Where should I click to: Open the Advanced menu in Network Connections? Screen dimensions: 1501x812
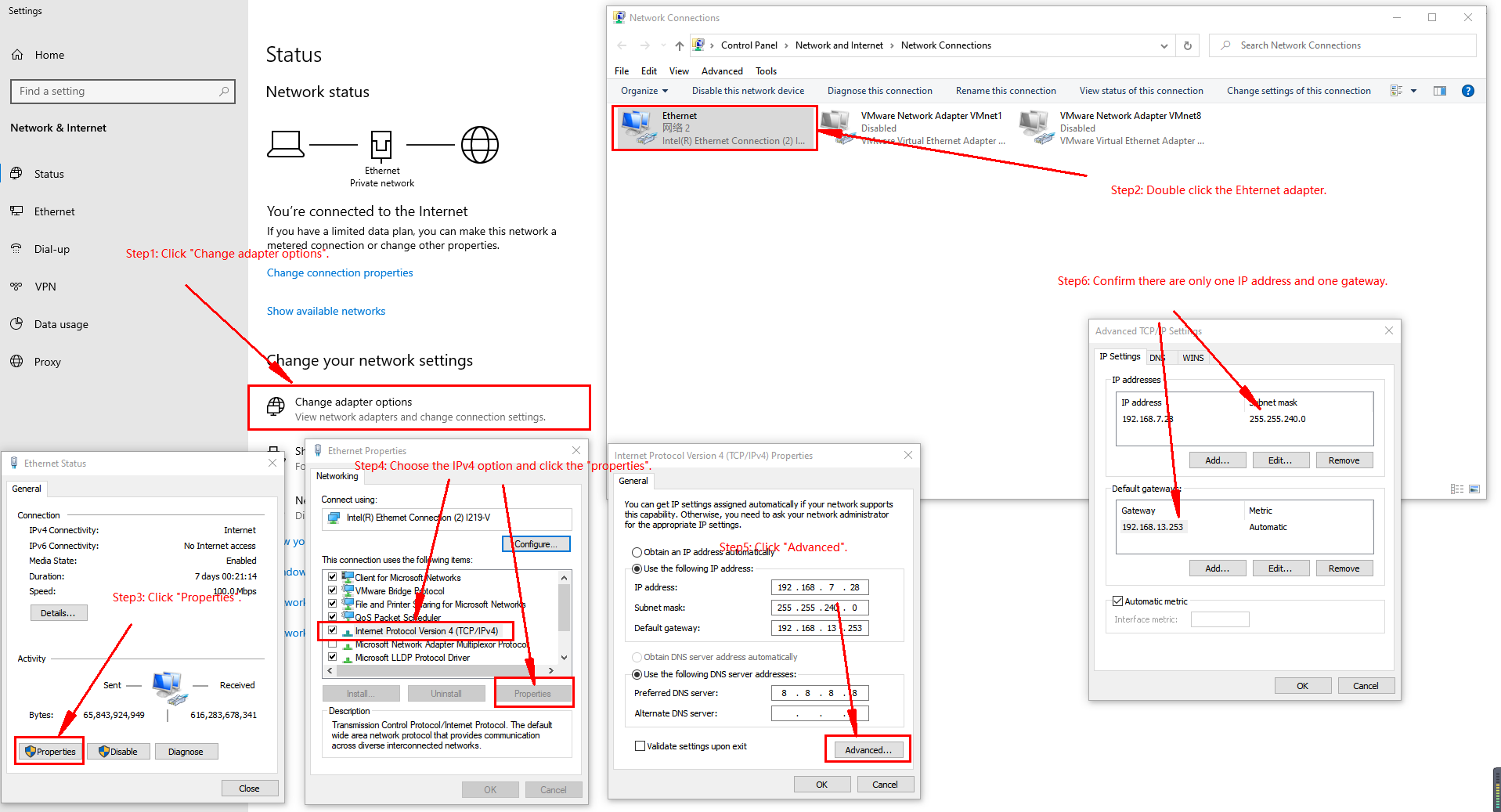point(722,71)
